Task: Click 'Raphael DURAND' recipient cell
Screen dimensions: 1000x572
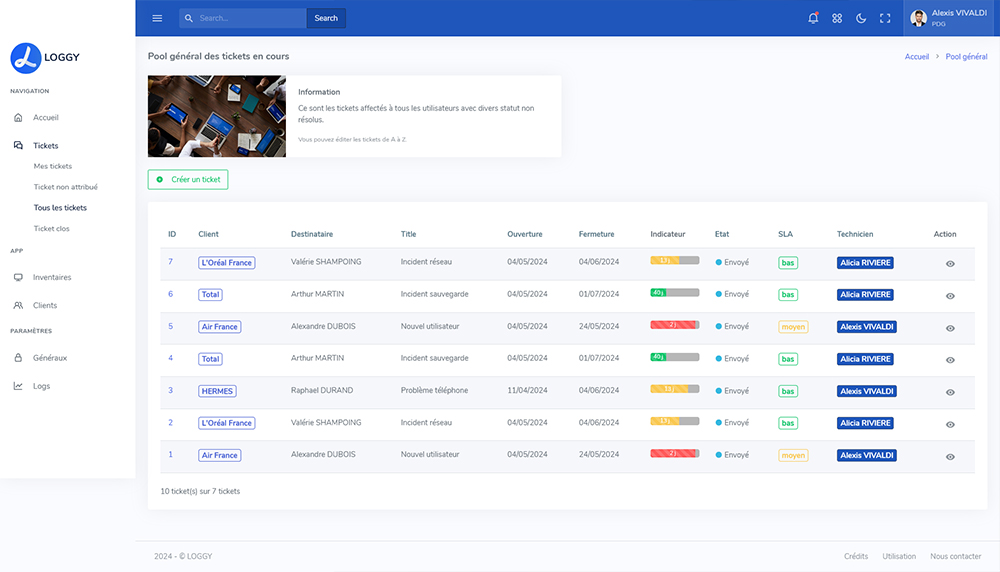Action: click(x=322, y=390)
